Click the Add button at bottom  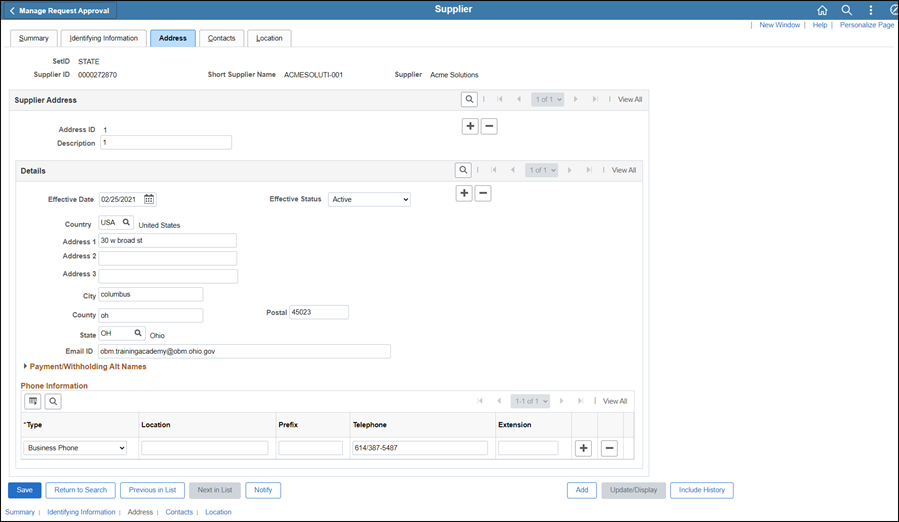tap(582, 490)
